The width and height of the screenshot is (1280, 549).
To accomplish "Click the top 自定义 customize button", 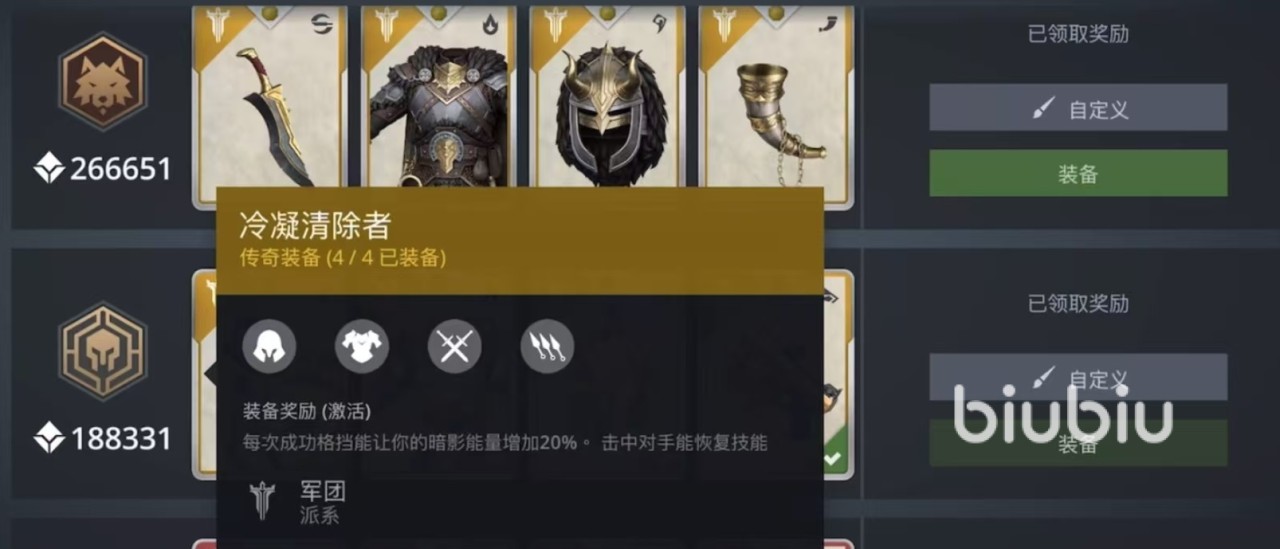I will click(1078, 108).
